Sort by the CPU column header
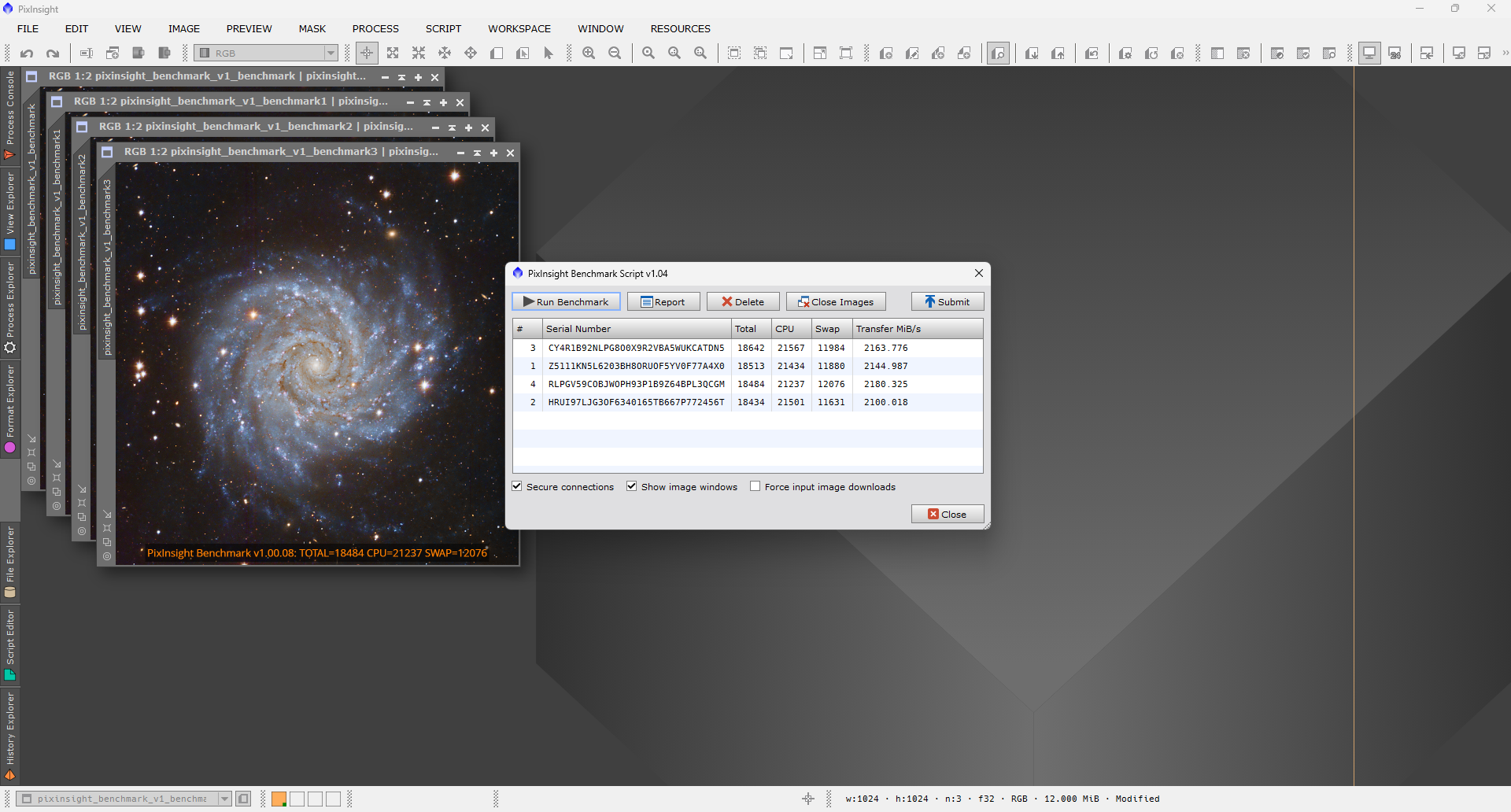1511x812 pixels. coord(791,329)
